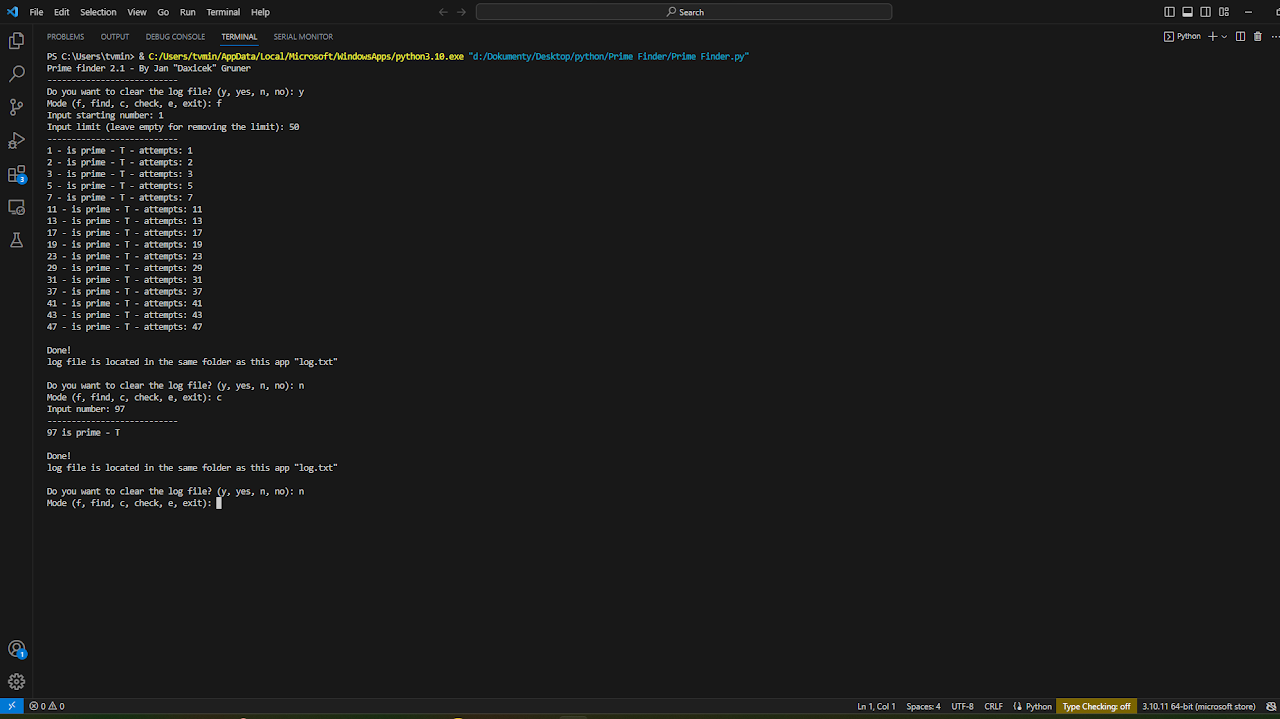Switch to the Problems panel tab
The width and height of the screenshot is (1280, 719).
coord(65,37)
